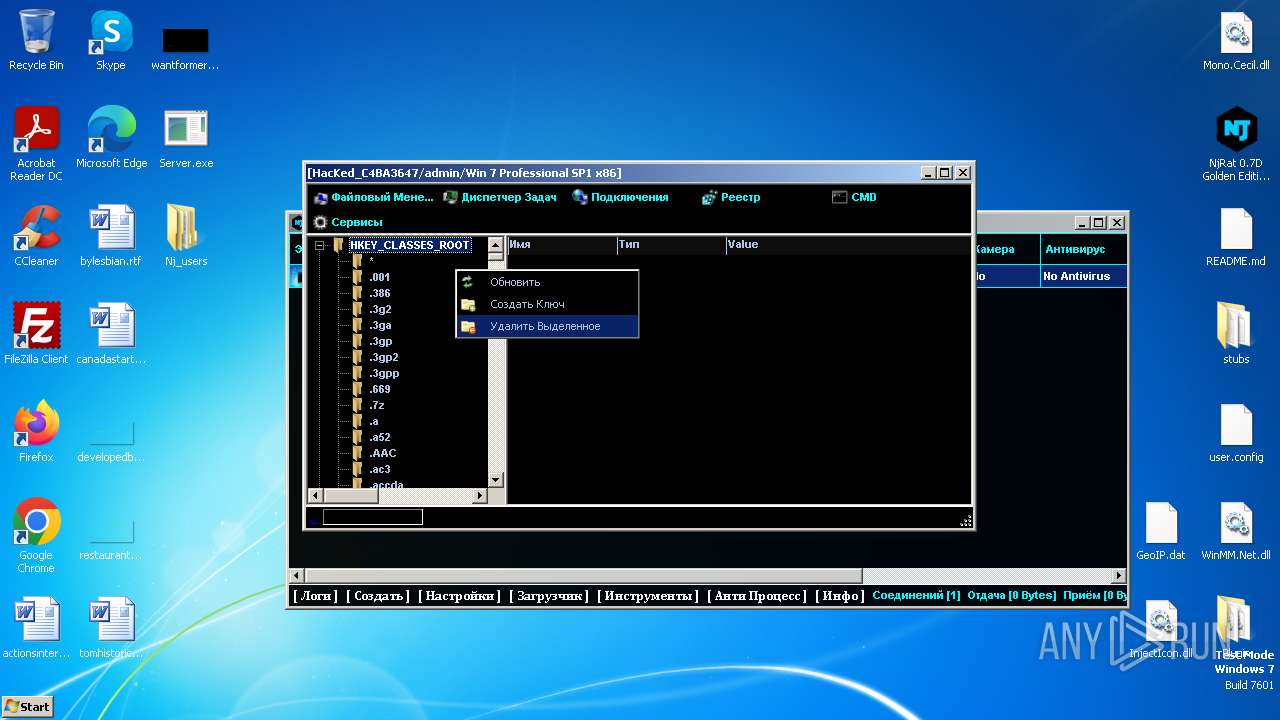Viewport: 1280px width, 720px height.
Task: Choose Удалить Выделенное from the context menu
Action: click(x=547, y=326)
